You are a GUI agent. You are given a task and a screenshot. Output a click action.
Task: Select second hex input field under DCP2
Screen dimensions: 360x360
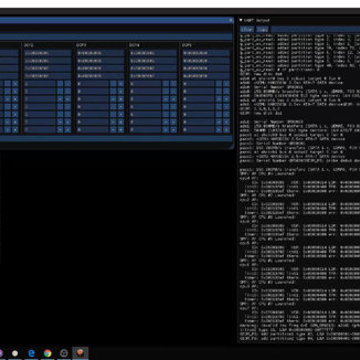point(48,61)
